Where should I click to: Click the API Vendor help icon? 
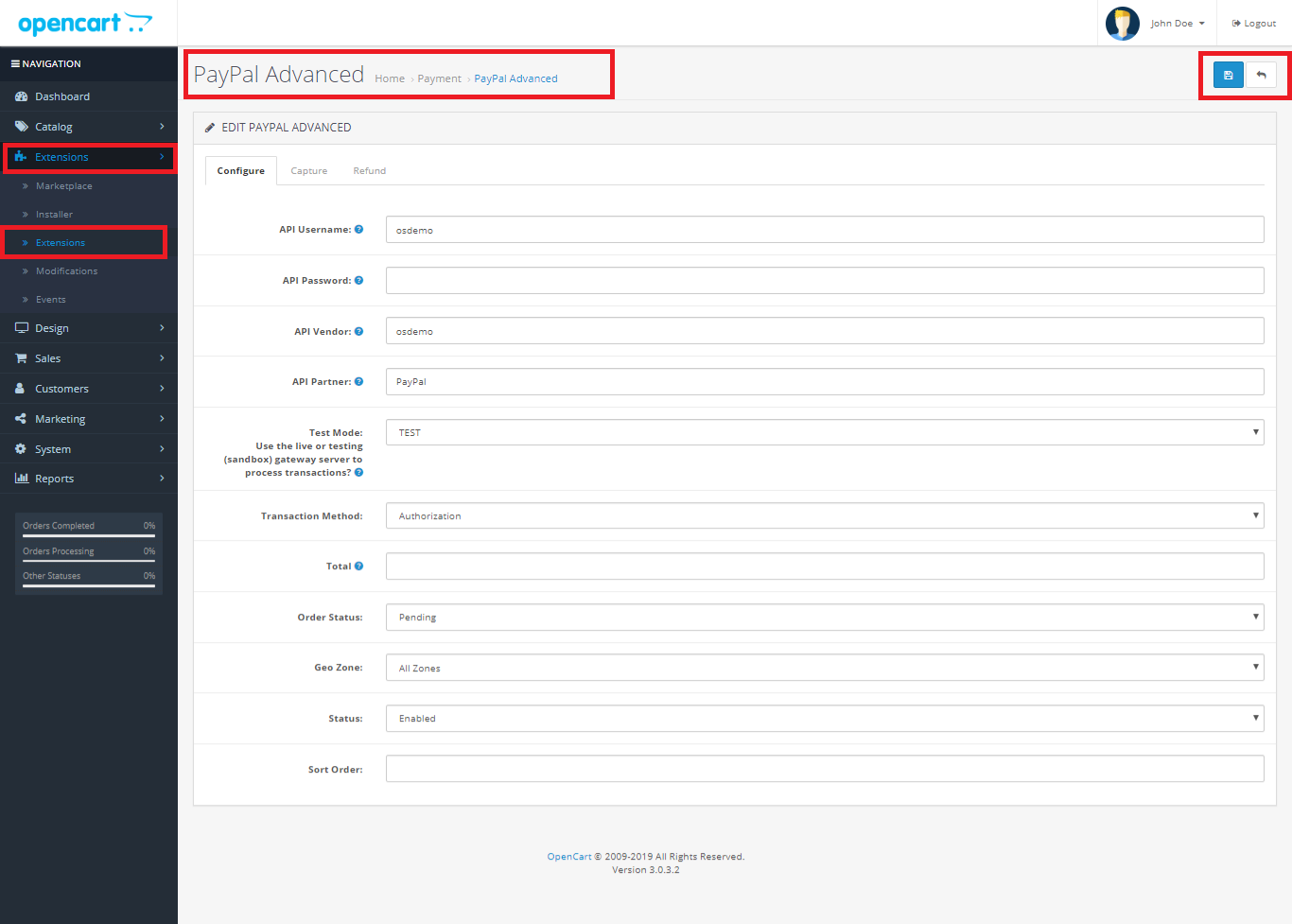[x=358, y=332]
